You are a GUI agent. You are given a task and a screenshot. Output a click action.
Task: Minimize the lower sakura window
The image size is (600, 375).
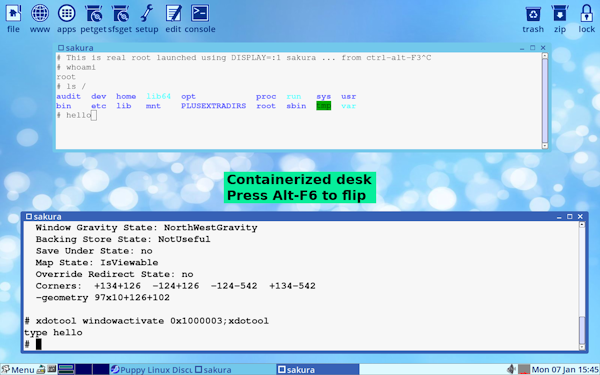559,217
